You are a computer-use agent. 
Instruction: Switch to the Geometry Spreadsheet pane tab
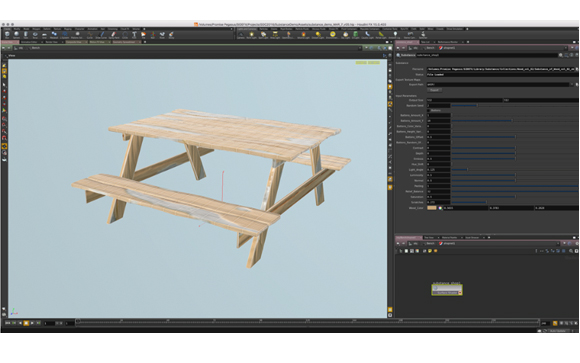125,42
